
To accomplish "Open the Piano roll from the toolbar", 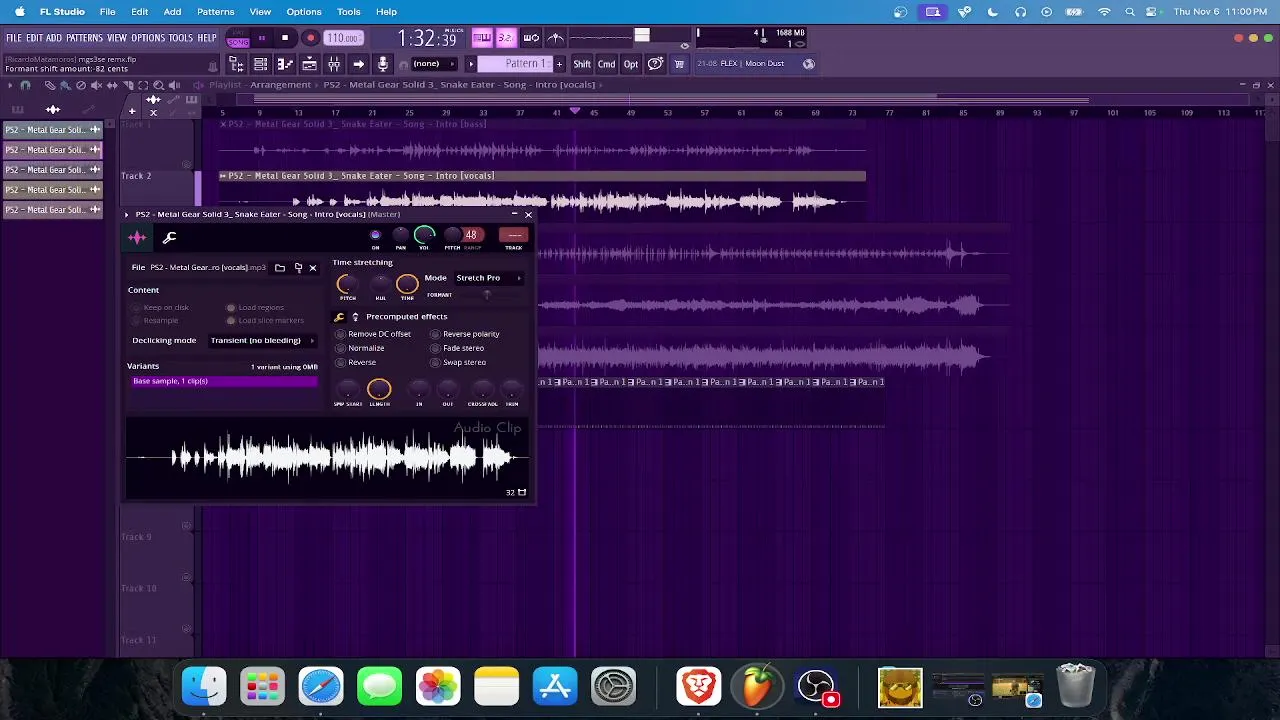I will point(285,64).
